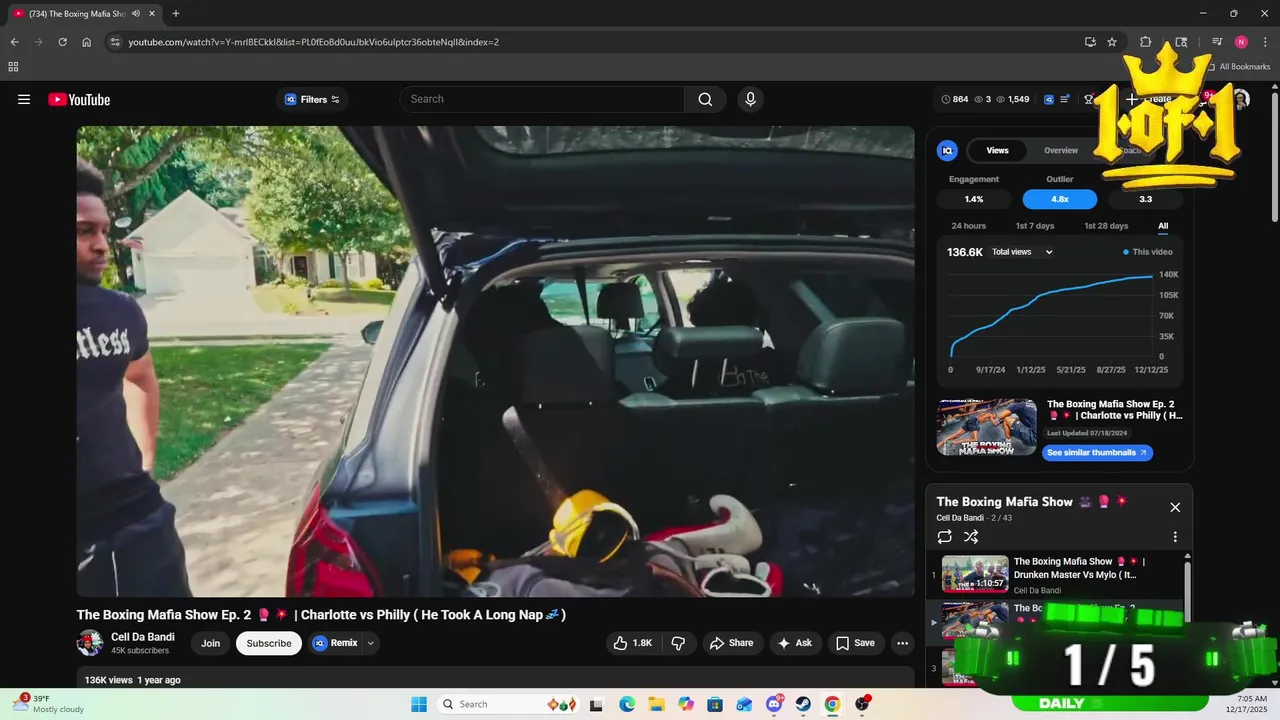
Task: Open Discord from taskbar
Action: 774,704
